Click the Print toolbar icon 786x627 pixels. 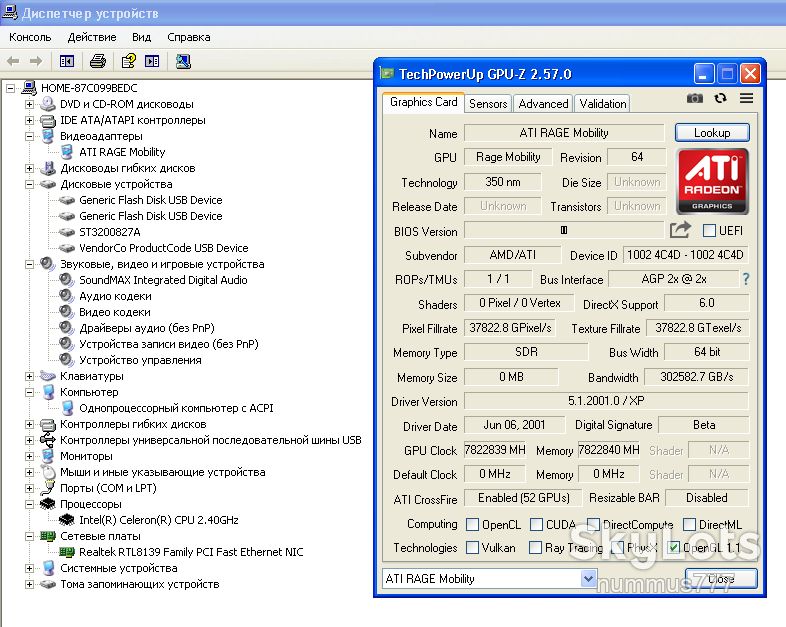click(x=98, y=61)
